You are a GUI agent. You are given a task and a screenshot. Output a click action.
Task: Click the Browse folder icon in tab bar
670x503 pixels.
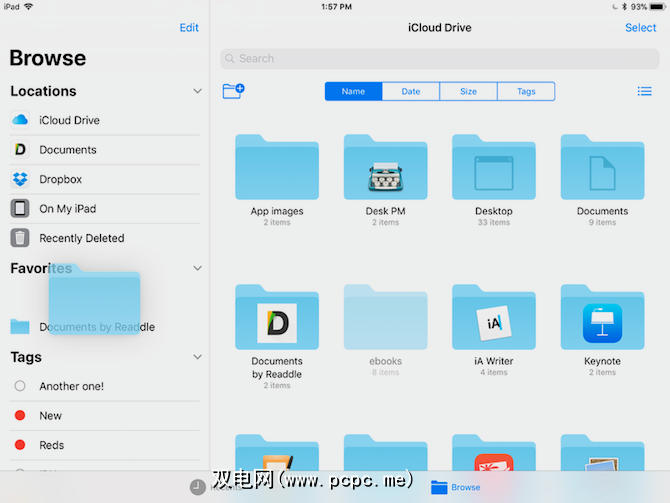point(439,487)
